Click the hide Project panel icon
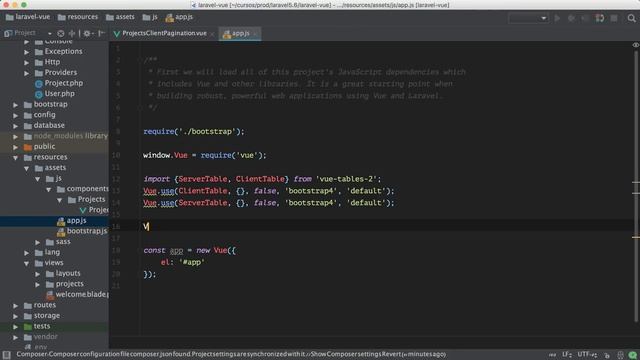The image size is (640, 360). click(x=101, y=33)
